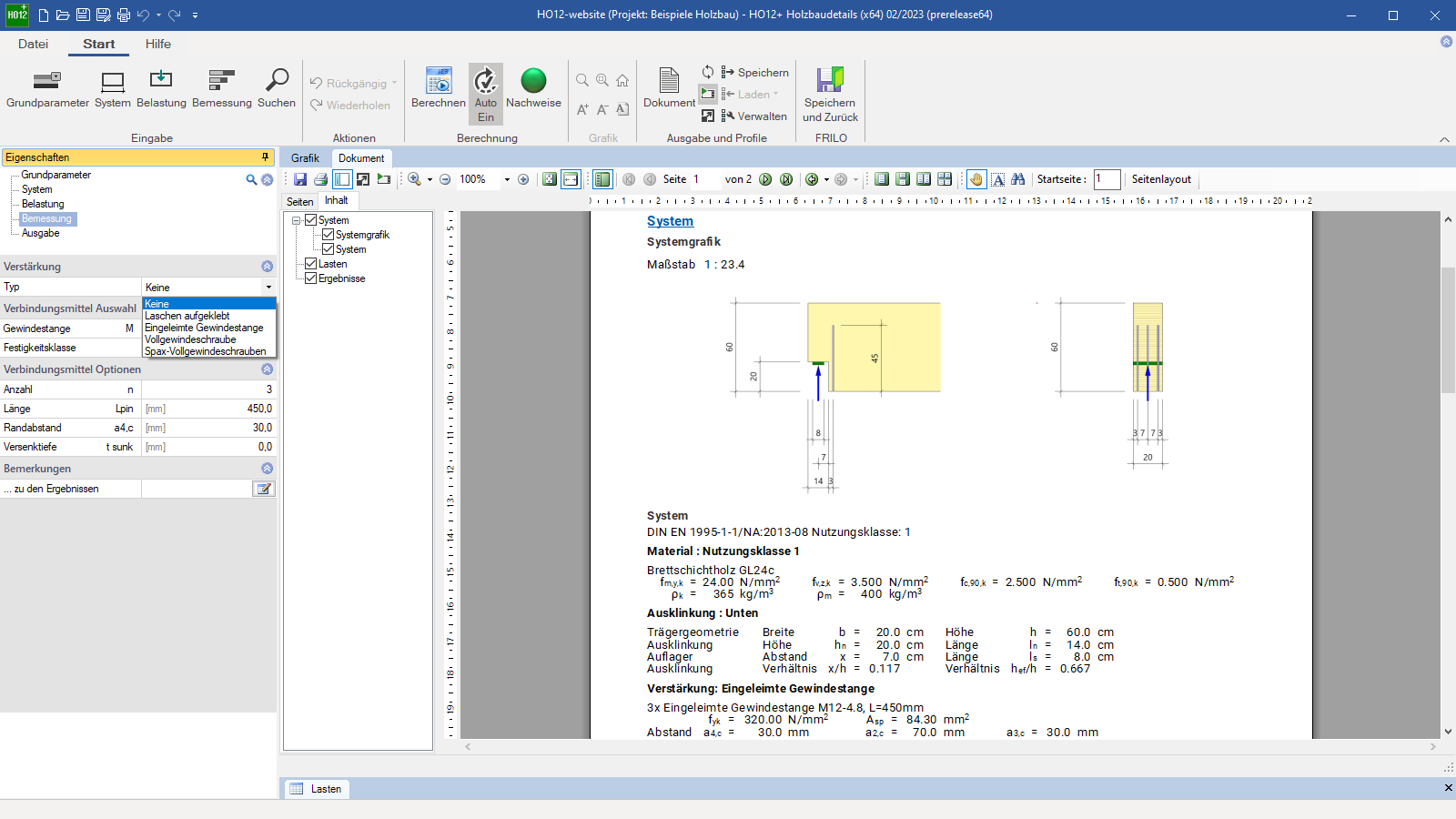
Task: Click the System ribbon icon
Action: pyautogui.click(x=113, y=89)
